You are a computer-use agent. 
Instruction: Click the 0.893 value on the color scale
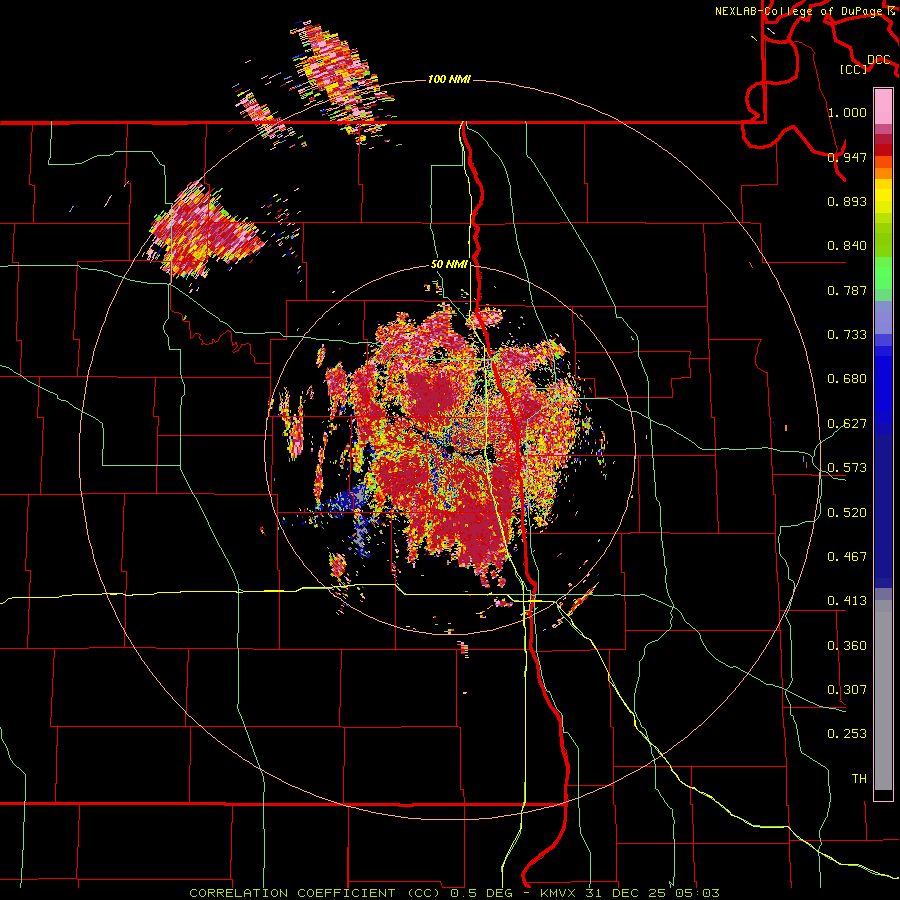click(x=847, y=201)
